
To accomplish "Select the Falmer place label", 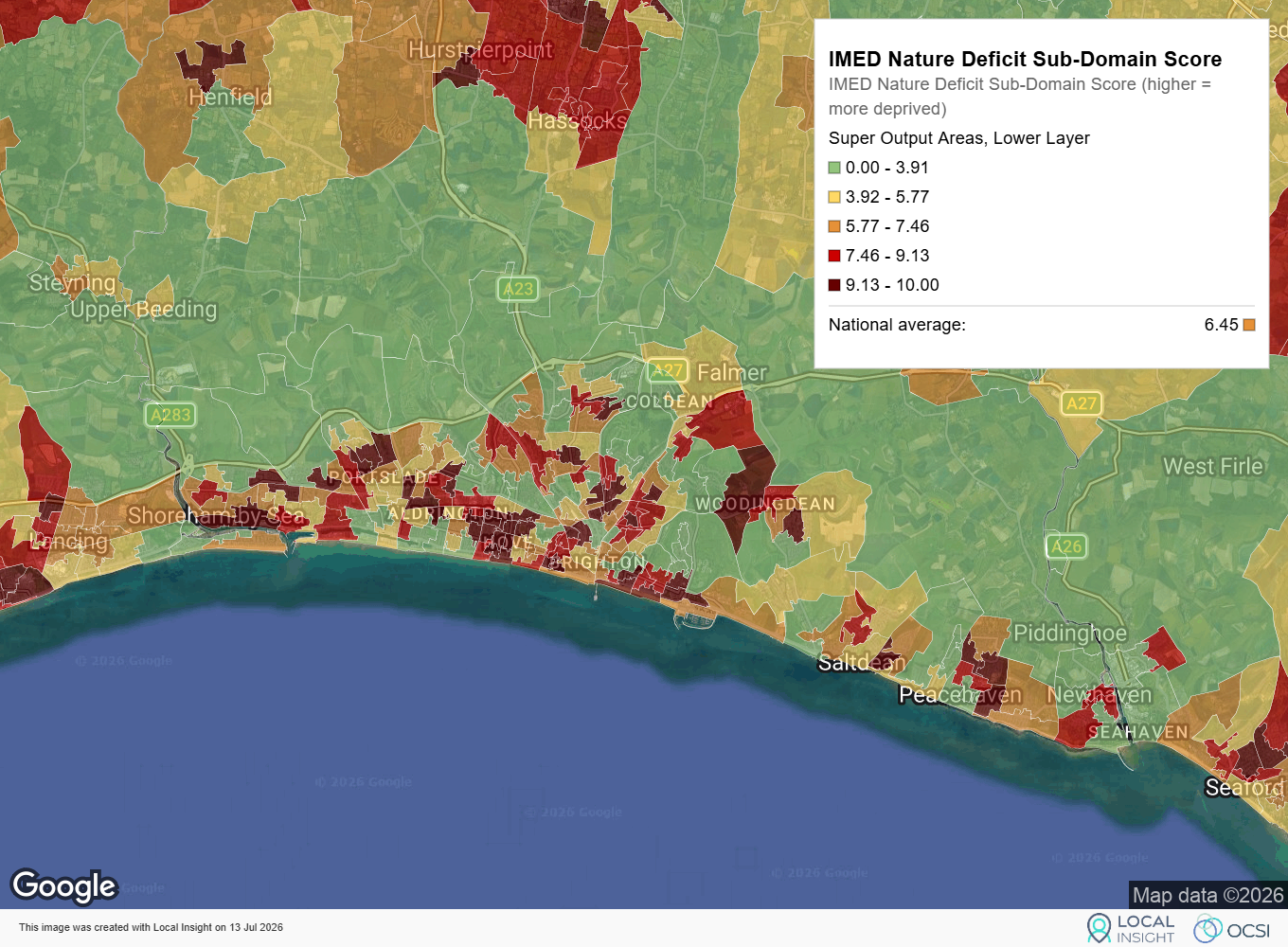I will coord(732,372).
